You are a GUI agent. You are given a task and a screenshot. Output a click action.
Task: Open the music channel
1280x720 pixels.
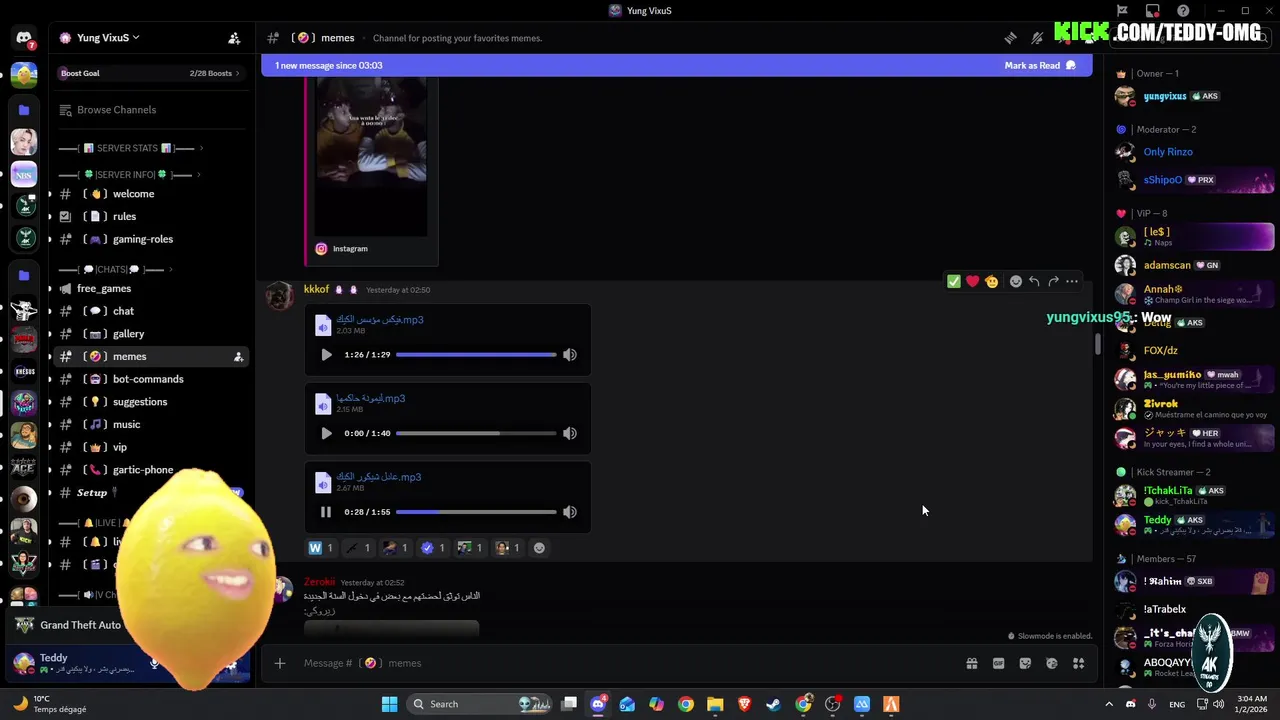click(150, 425)
